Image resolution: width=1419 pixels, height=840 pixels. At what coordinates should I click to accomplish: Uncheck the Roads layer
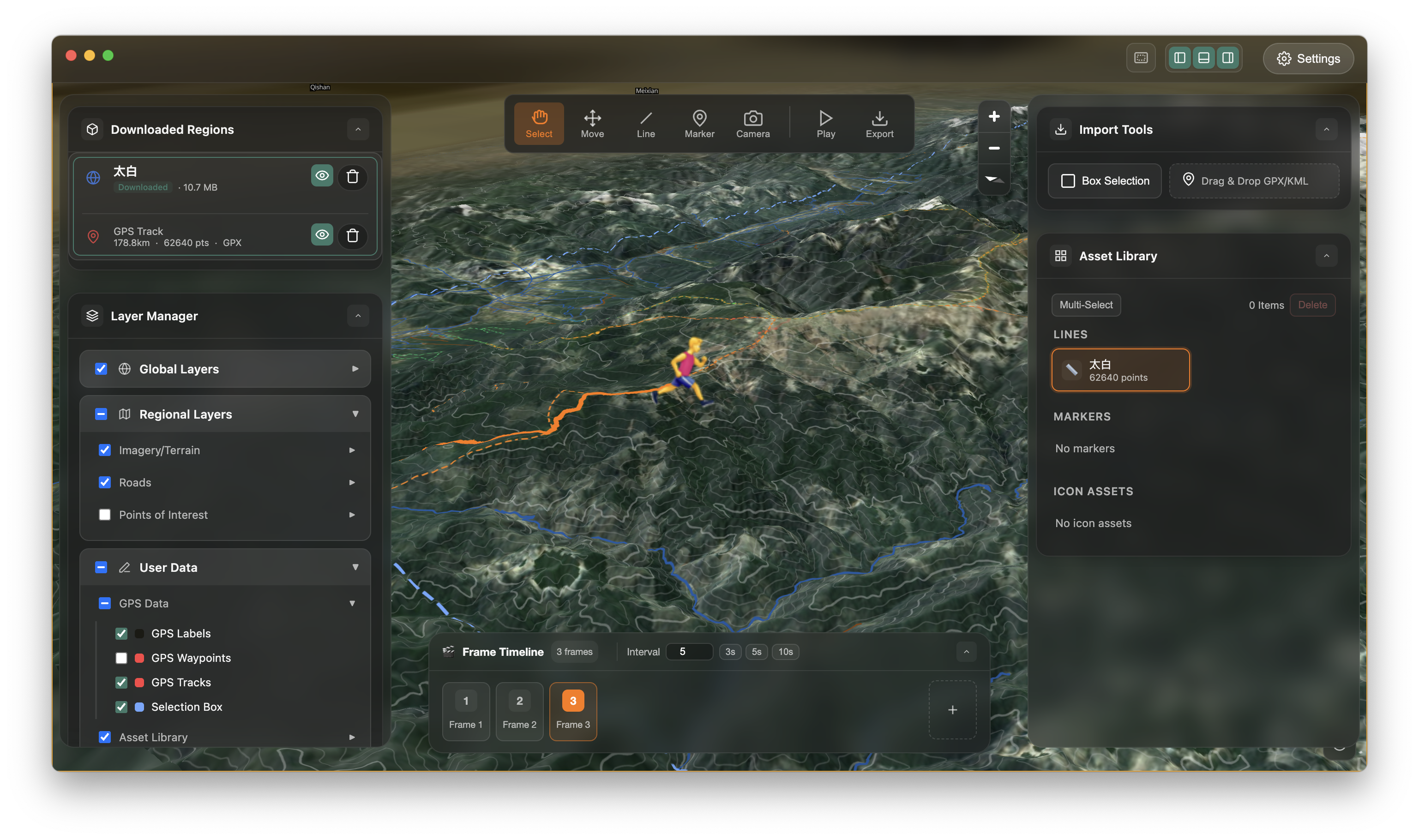point(105,482)
